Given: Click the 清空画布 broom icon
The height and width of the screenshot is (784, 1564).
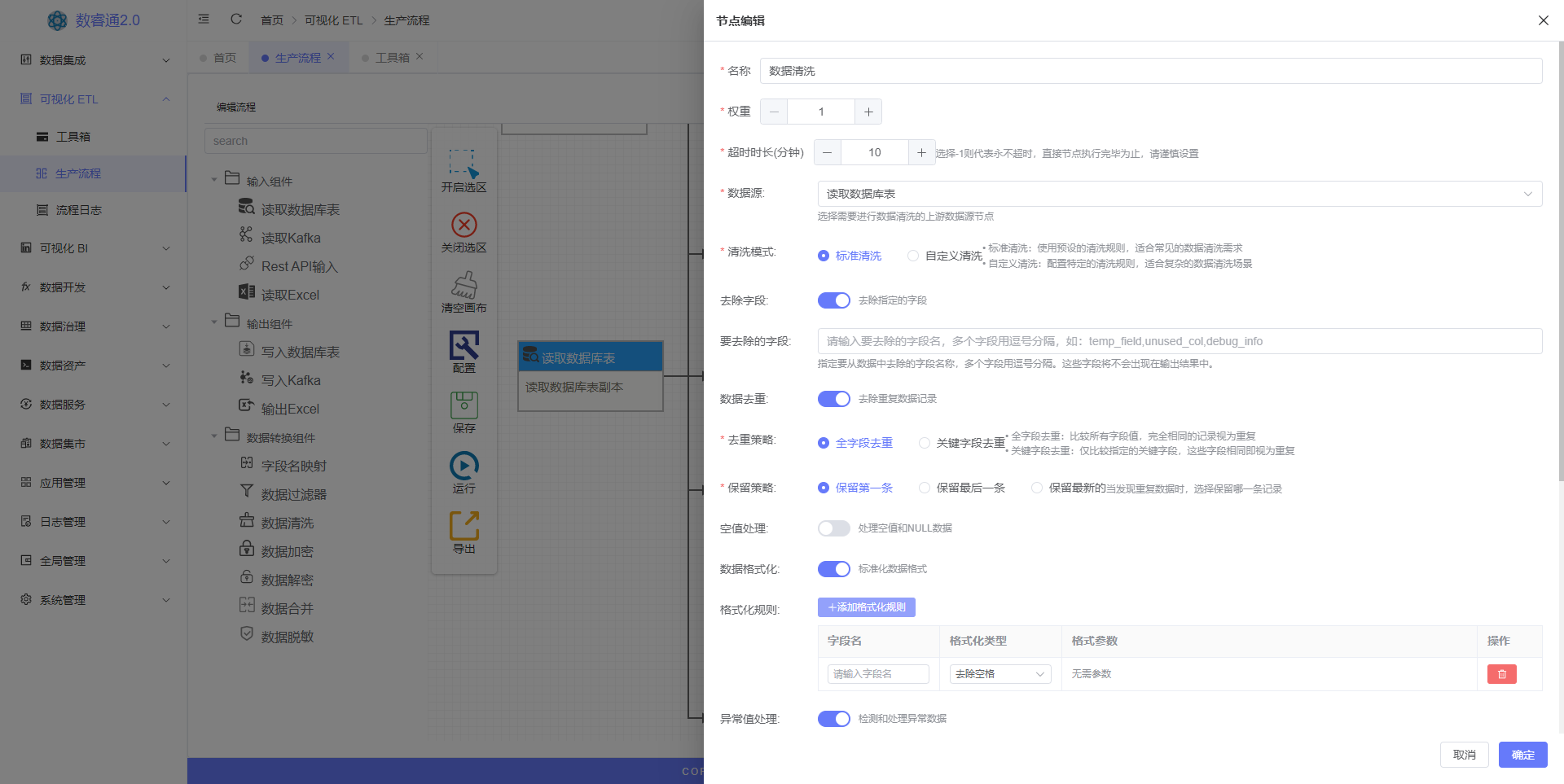Looking at the screenshot, I should tap(463, 285).
